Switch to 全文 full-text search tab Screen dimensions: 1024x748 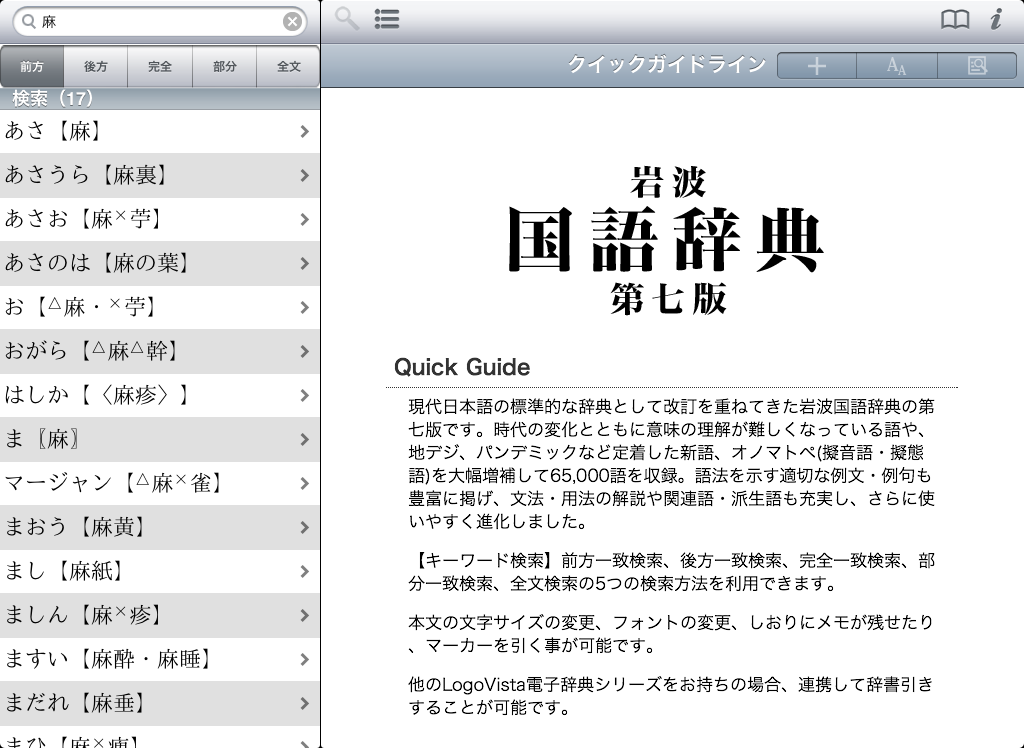point(288,67)
